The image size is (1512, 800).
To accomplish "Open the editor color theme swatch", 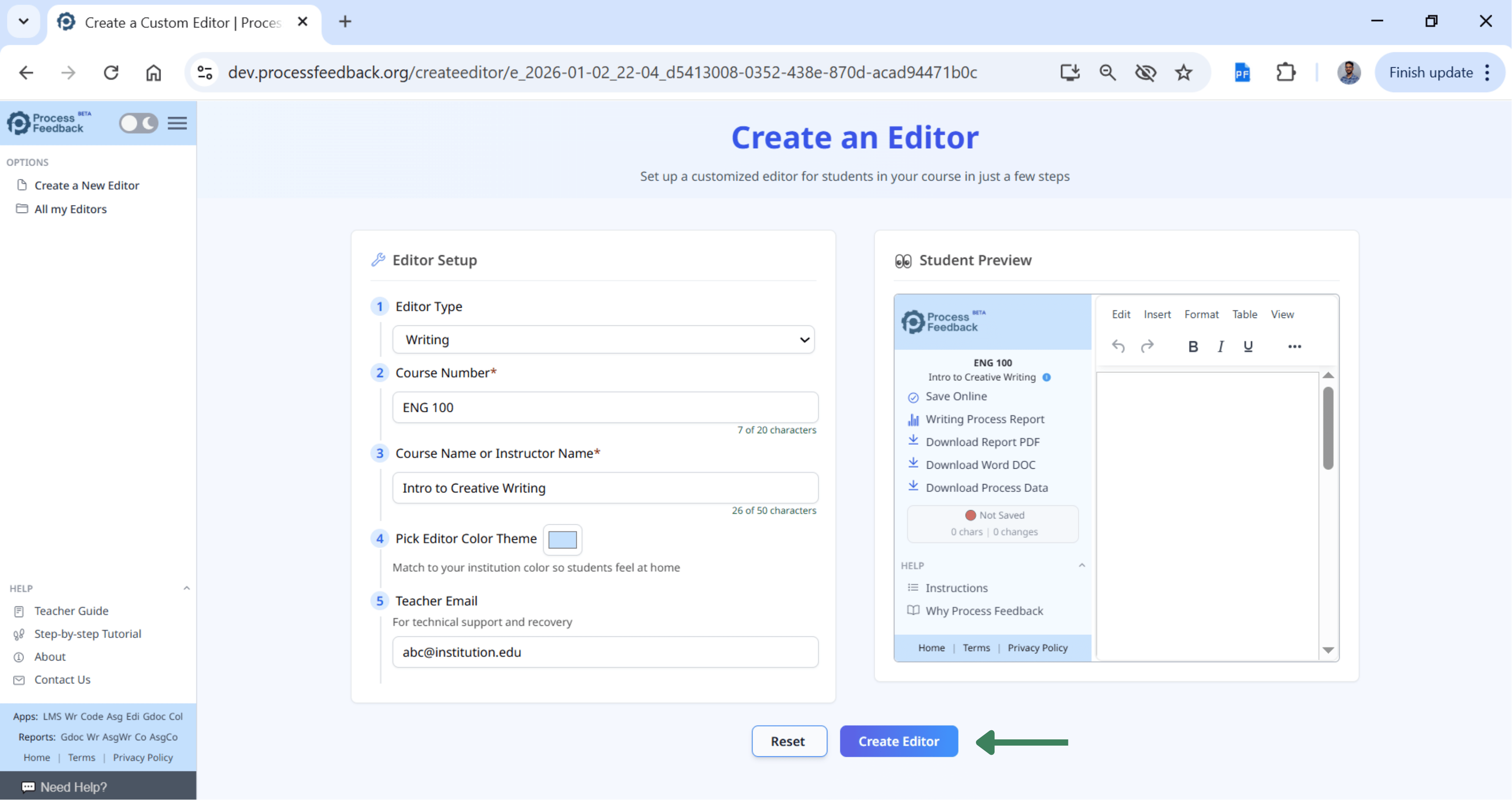I will pyautogui.click(x=562, y=539).
